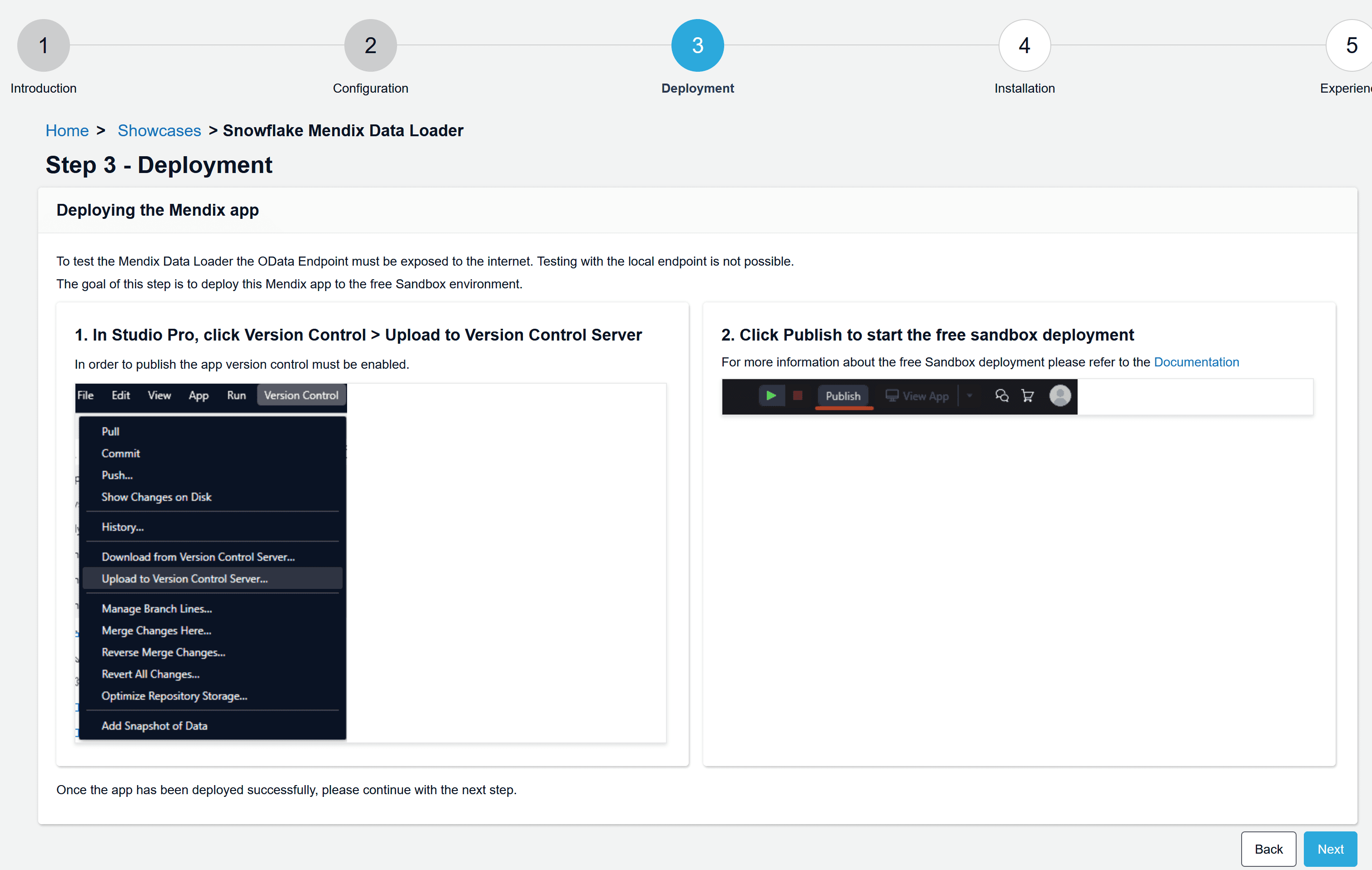Click the Back button to return

[1268, 849]
